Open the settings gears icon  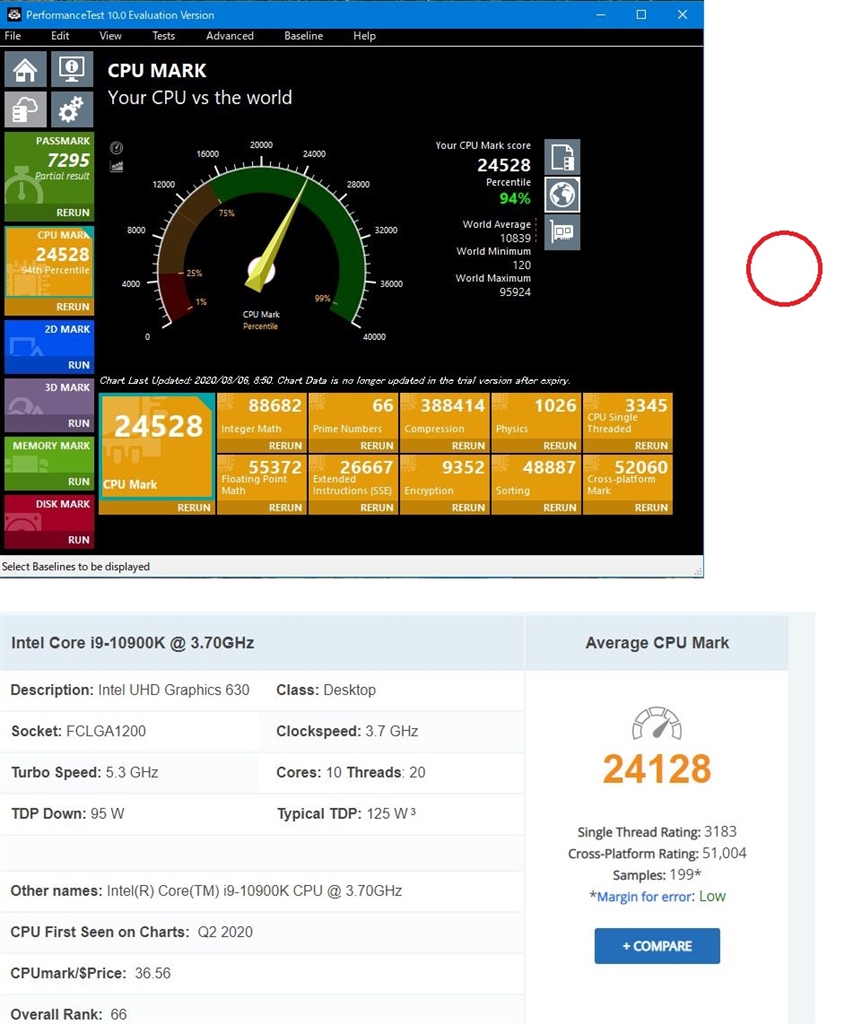(71, 109)
